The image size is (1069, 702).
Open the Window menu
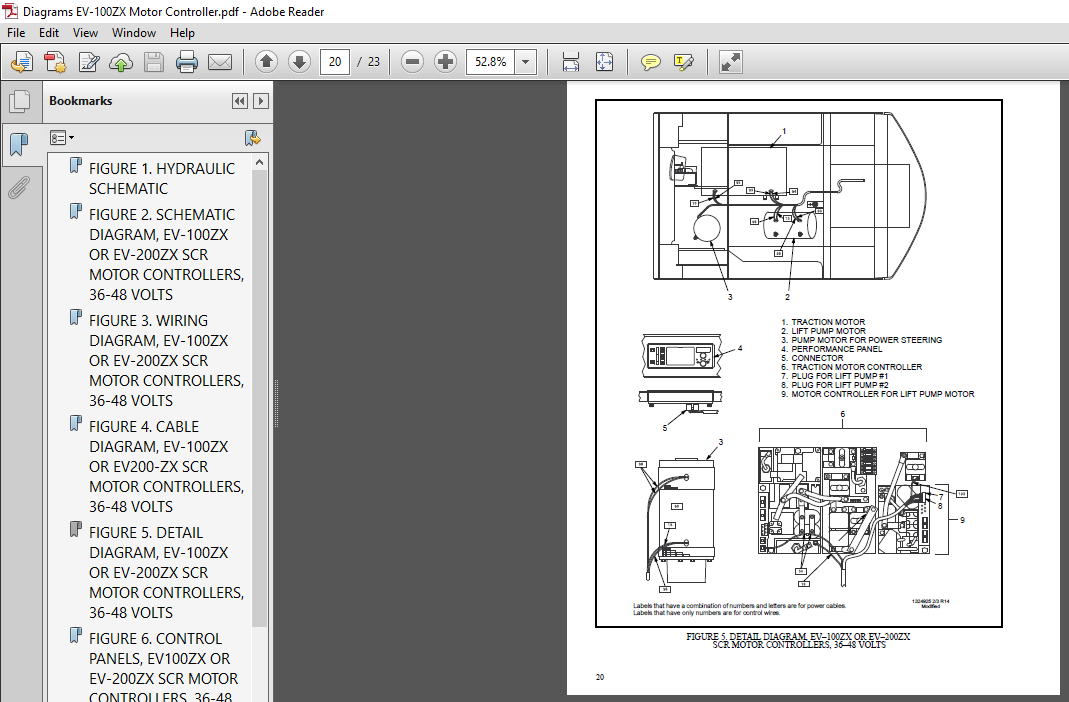(x=134, y=33)
